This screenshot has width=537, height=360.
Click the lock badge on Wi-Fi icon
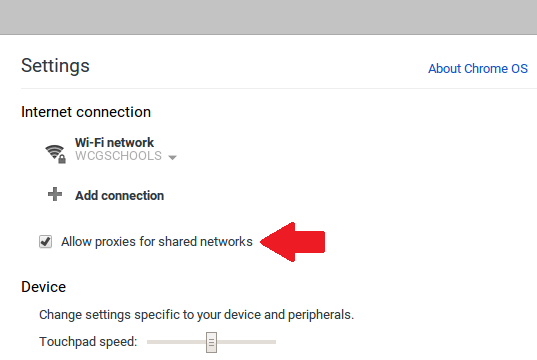(62, 159)
